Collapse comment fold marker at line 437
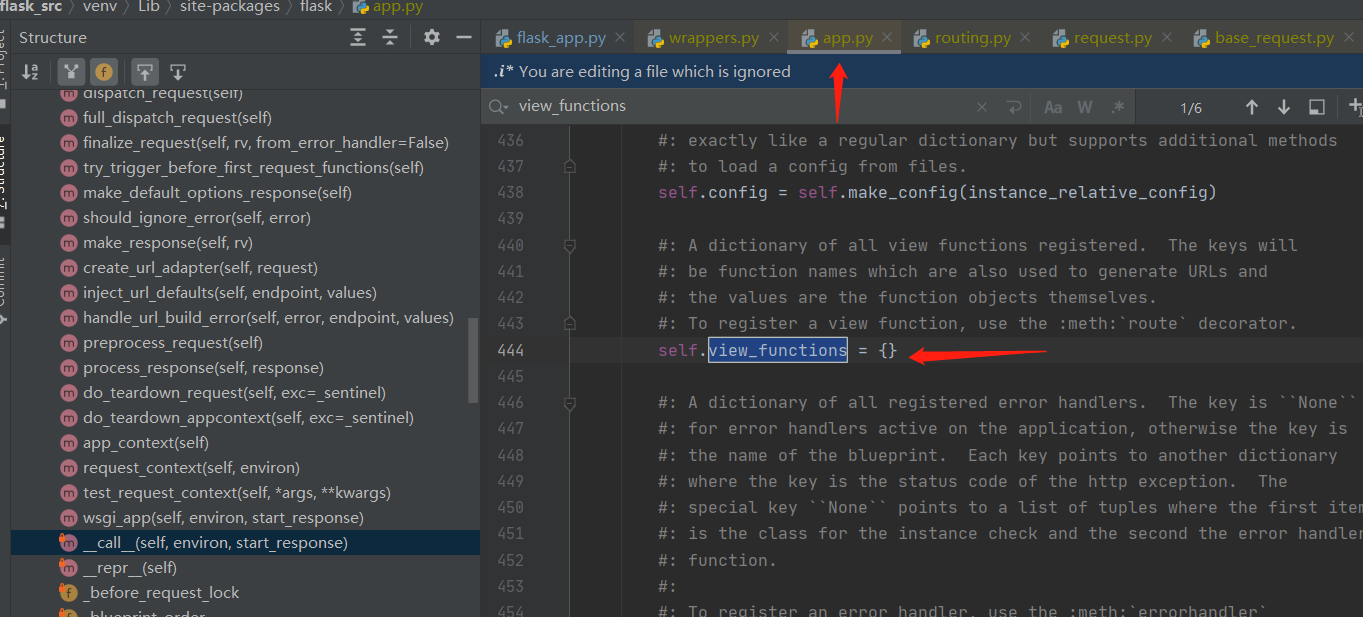The image size is (1363, 617). pyautogui.click(x=569, y=167)
